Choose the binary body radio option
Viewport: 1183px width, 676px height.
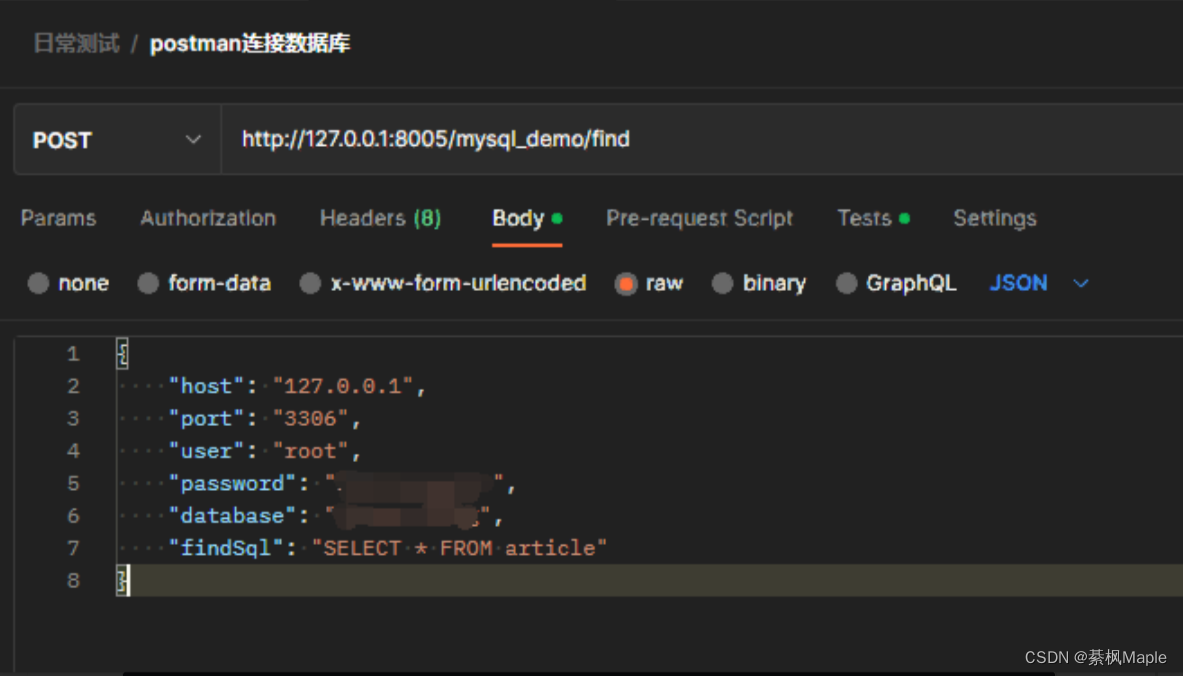(723, 283)
